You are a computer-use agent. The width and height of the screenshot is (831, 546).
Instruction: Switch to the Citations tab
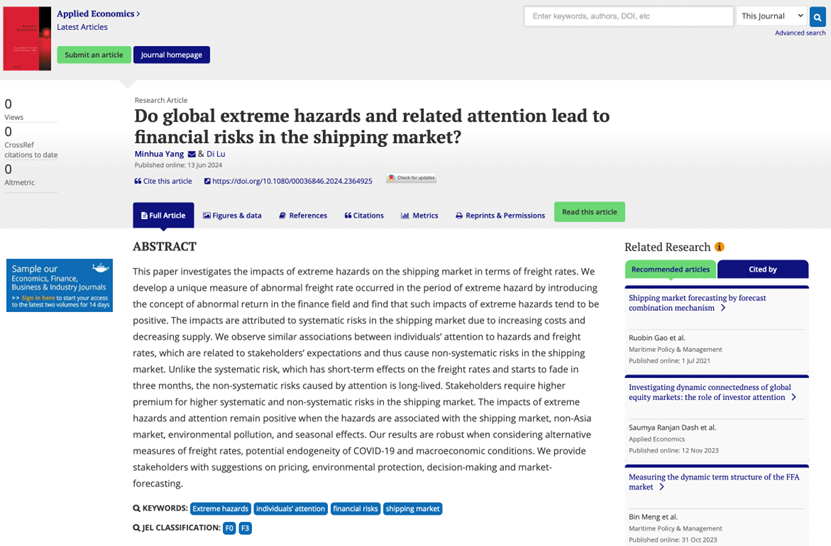tap(364, 215)
